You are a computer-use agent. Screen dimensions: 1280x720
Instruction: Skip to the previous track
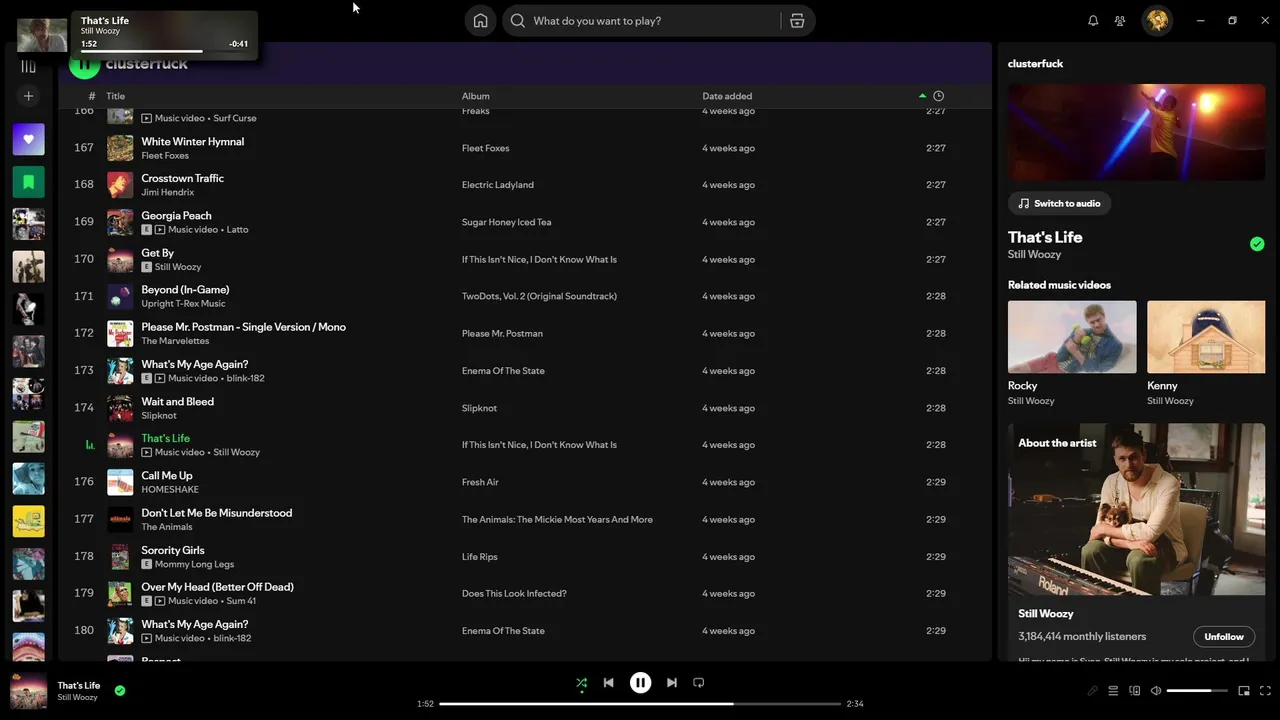608,683
